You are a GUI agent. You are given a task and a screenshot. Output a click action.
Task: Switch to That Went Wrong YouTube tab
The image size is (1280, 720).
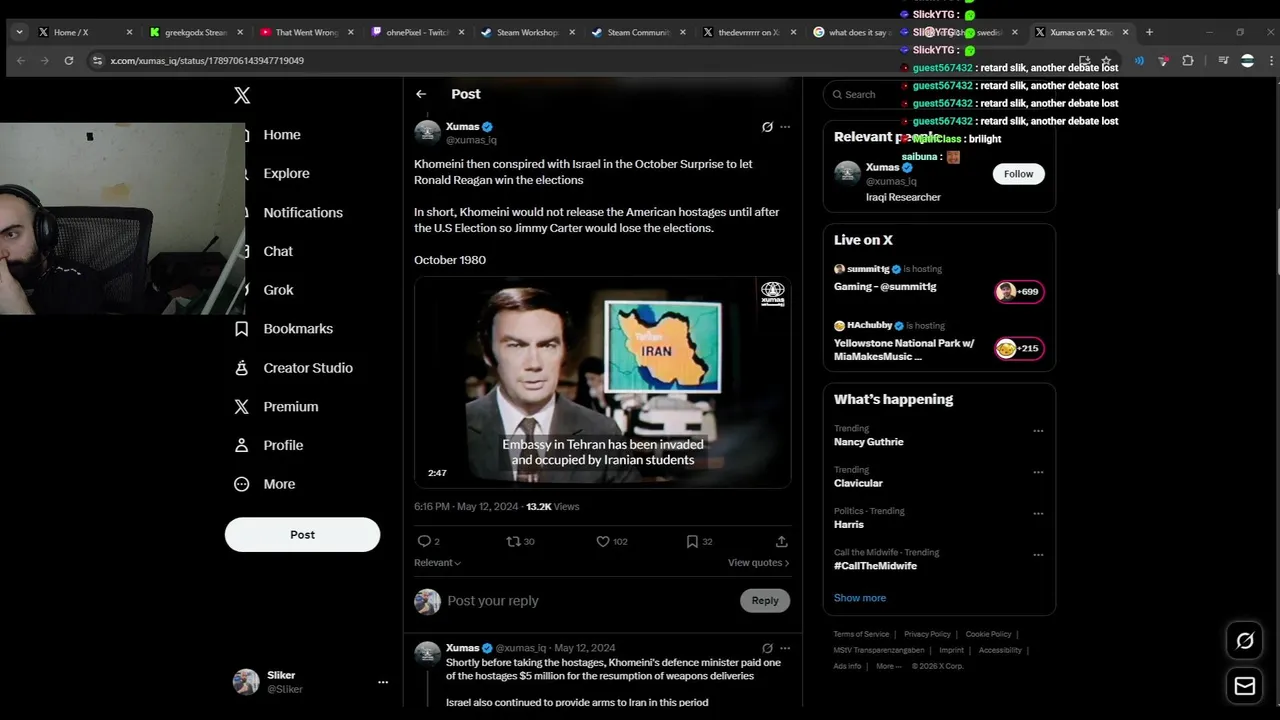(x=306, y=32)
